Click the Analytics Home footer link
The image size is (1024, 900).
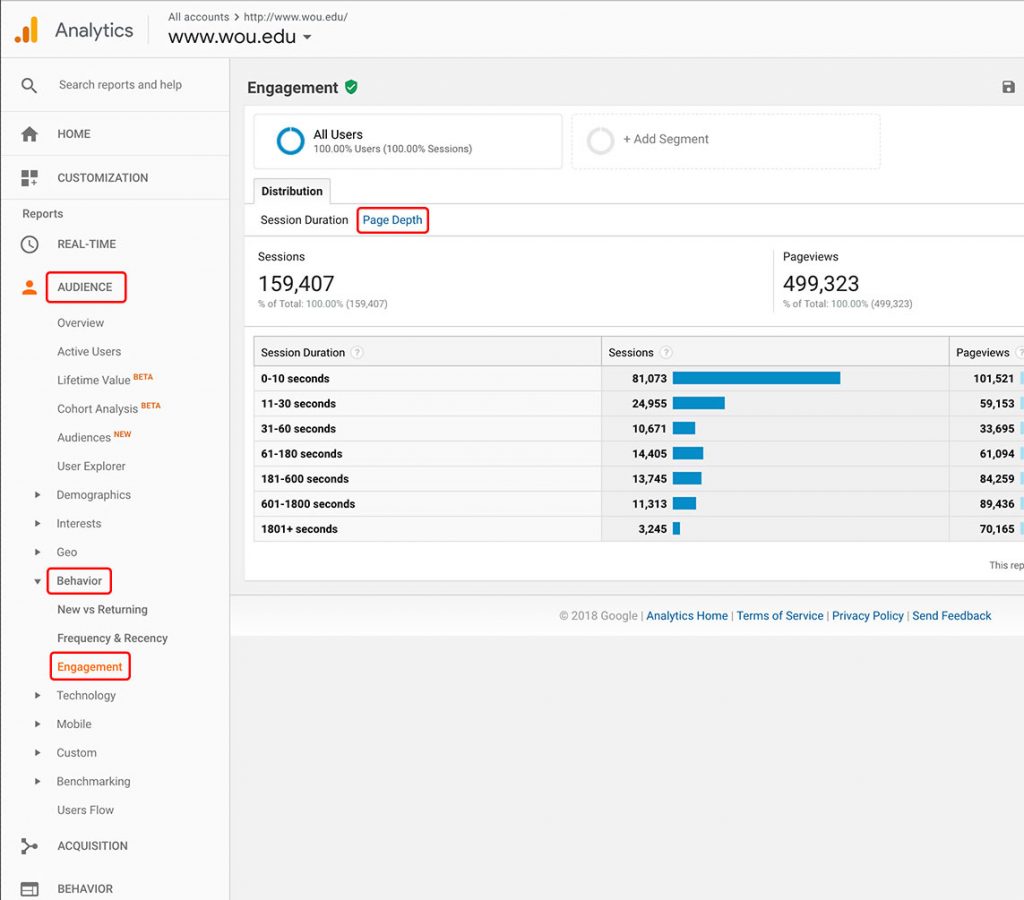coord(687,616)
